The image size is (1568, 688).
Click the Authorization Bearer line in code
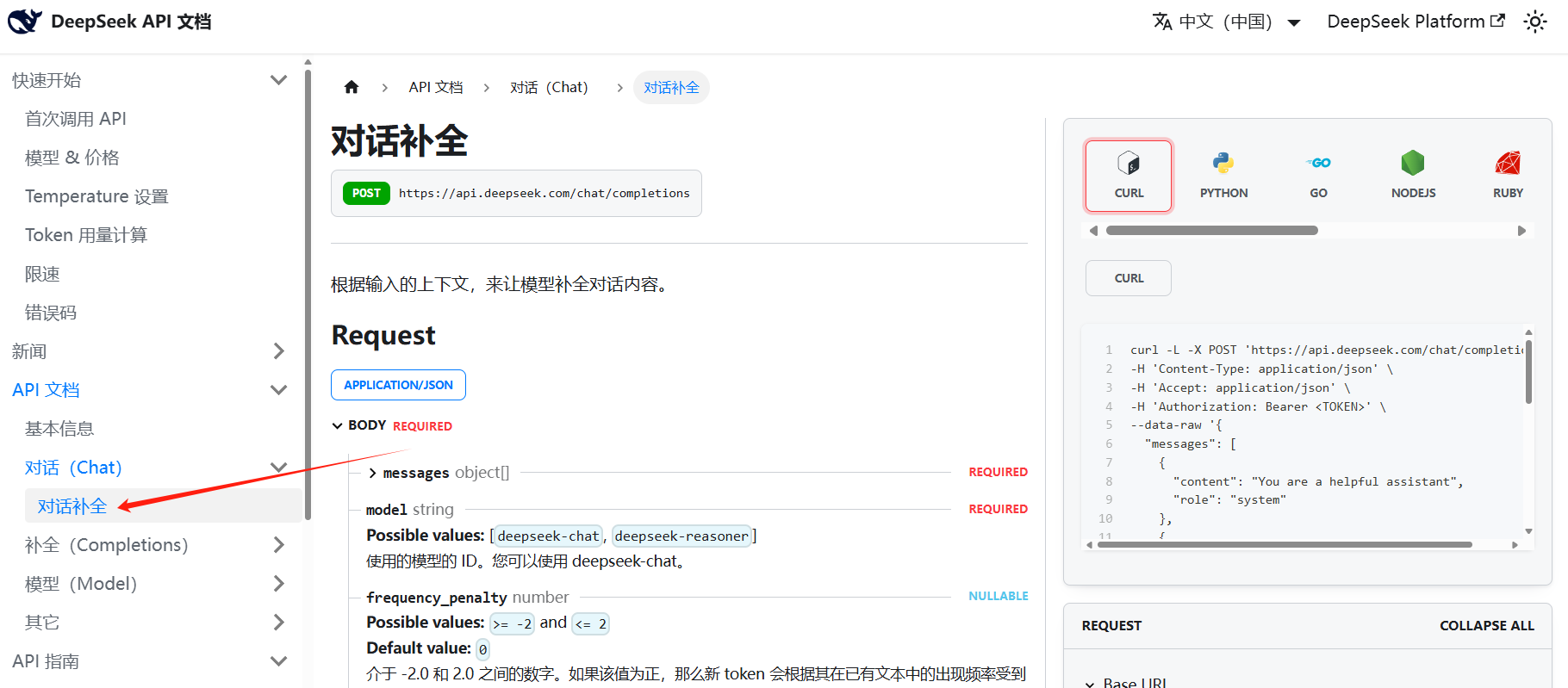[1258, 406]
